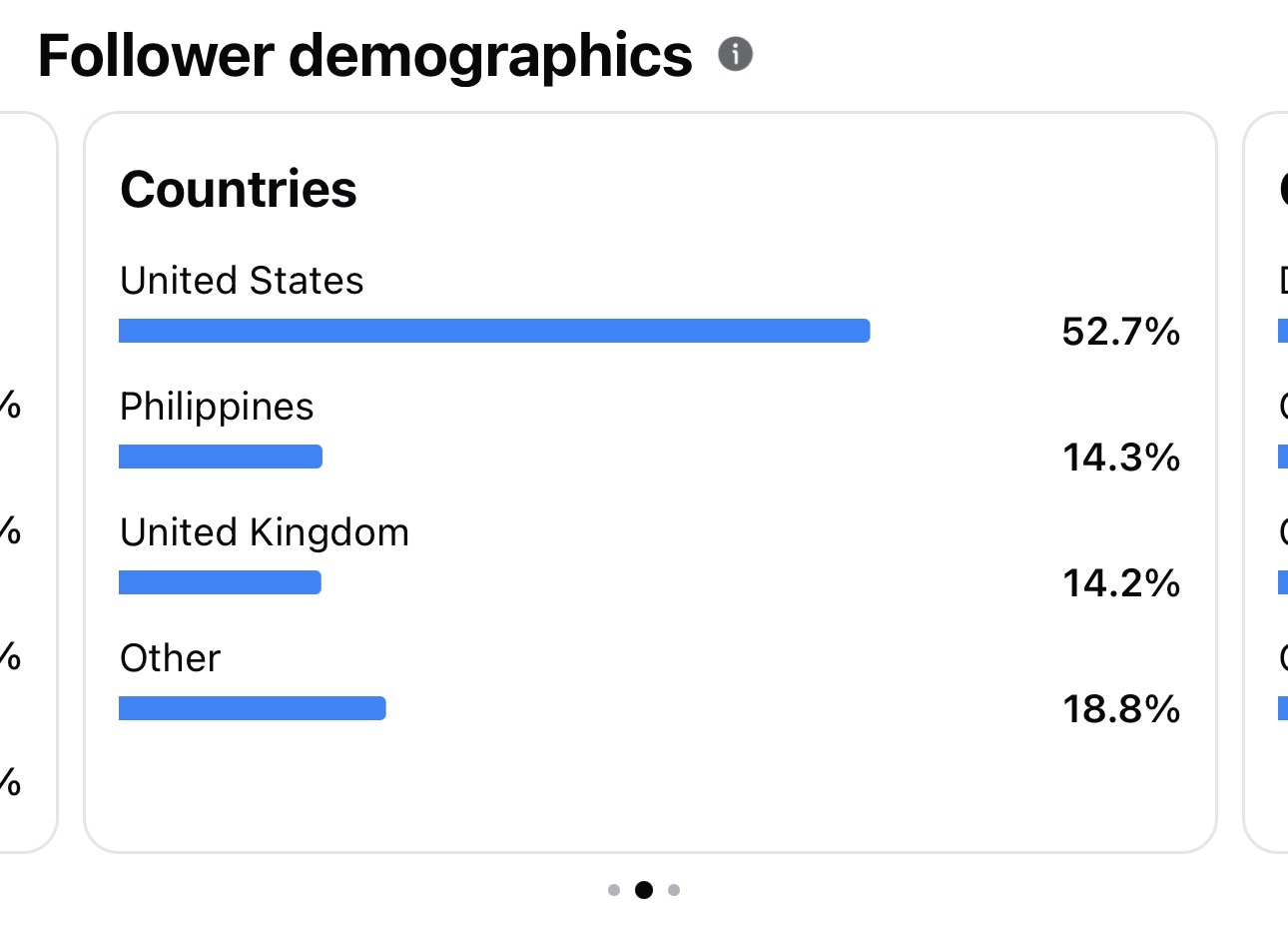The height and width of the screenshot is (936, 1288).
Task: Click the Follower demographics heading
Action: 364,56
